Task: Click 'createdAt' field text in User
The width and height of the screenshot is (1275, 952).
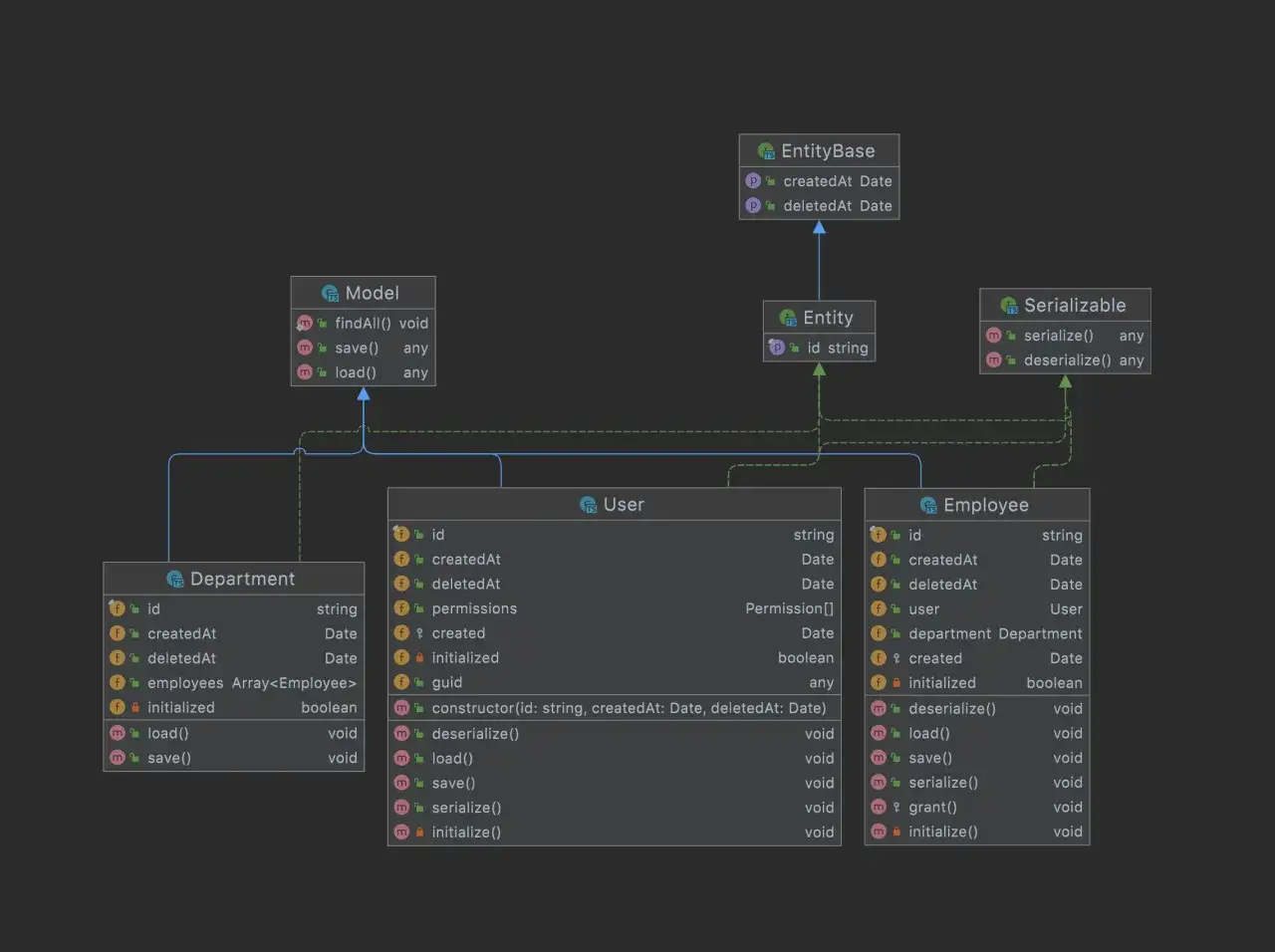Action: (x=466, y=560)
